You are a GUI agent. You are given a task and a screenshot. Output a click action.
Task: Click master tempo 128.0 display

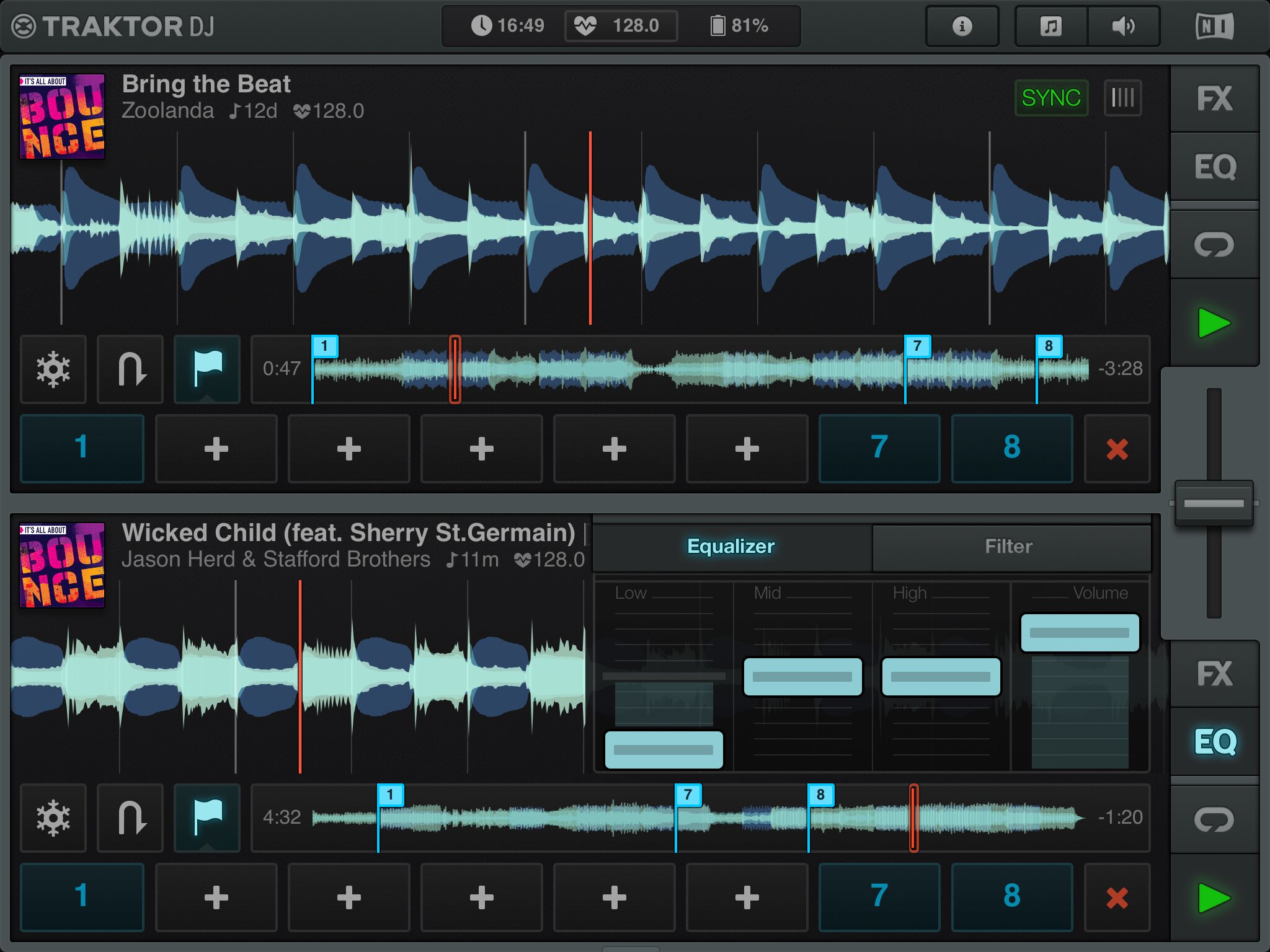tap(621, 26)
